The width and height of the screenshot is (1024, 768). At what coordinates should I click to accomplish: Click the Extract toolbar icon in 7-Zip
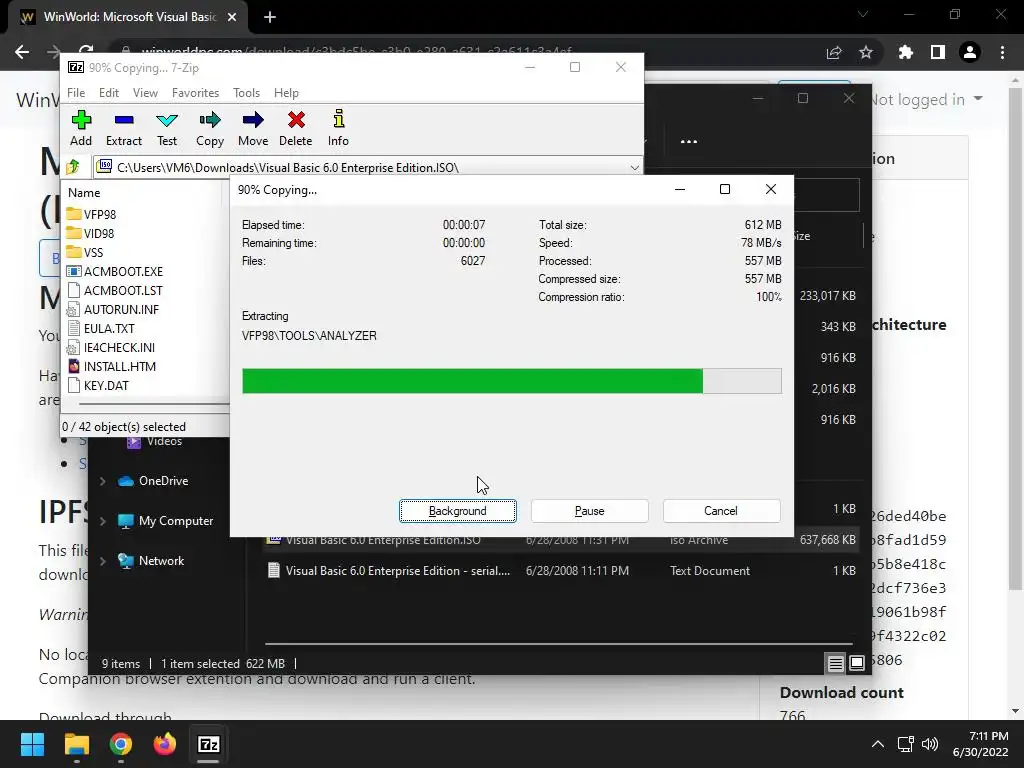[x=123, y=128]
